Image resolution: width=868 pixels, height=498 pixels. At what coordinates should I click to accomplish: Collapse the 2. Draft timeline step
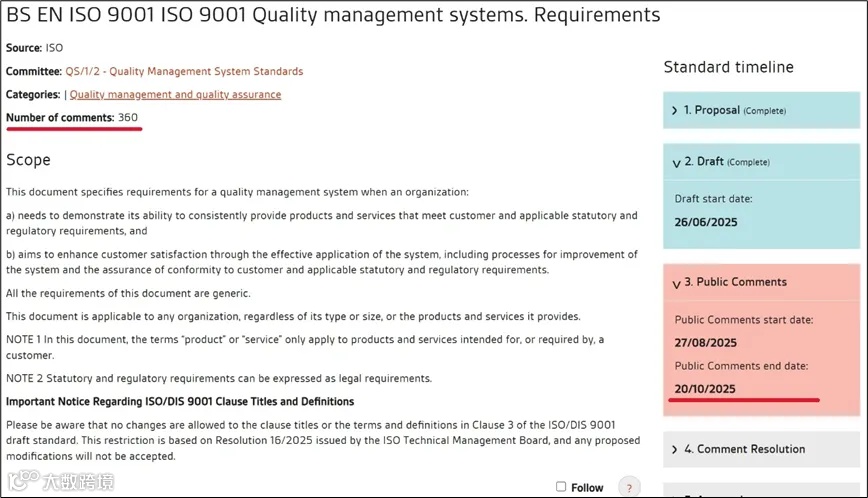761,162
